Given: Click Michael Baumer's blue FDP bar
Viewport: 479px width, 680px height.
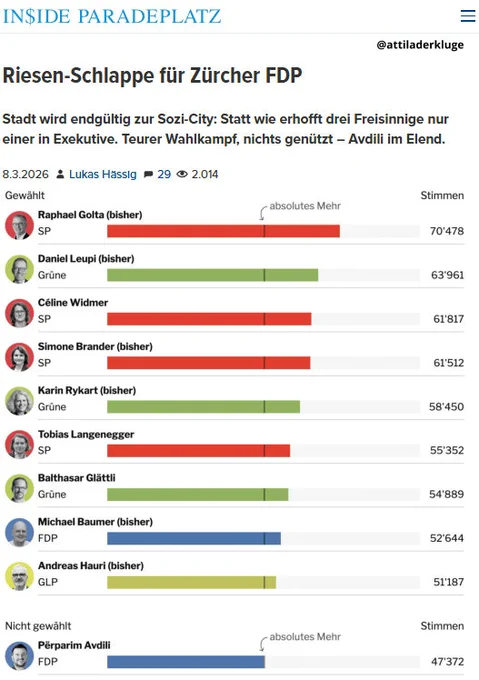Looking at the screenshot, I should coord(194,538).
